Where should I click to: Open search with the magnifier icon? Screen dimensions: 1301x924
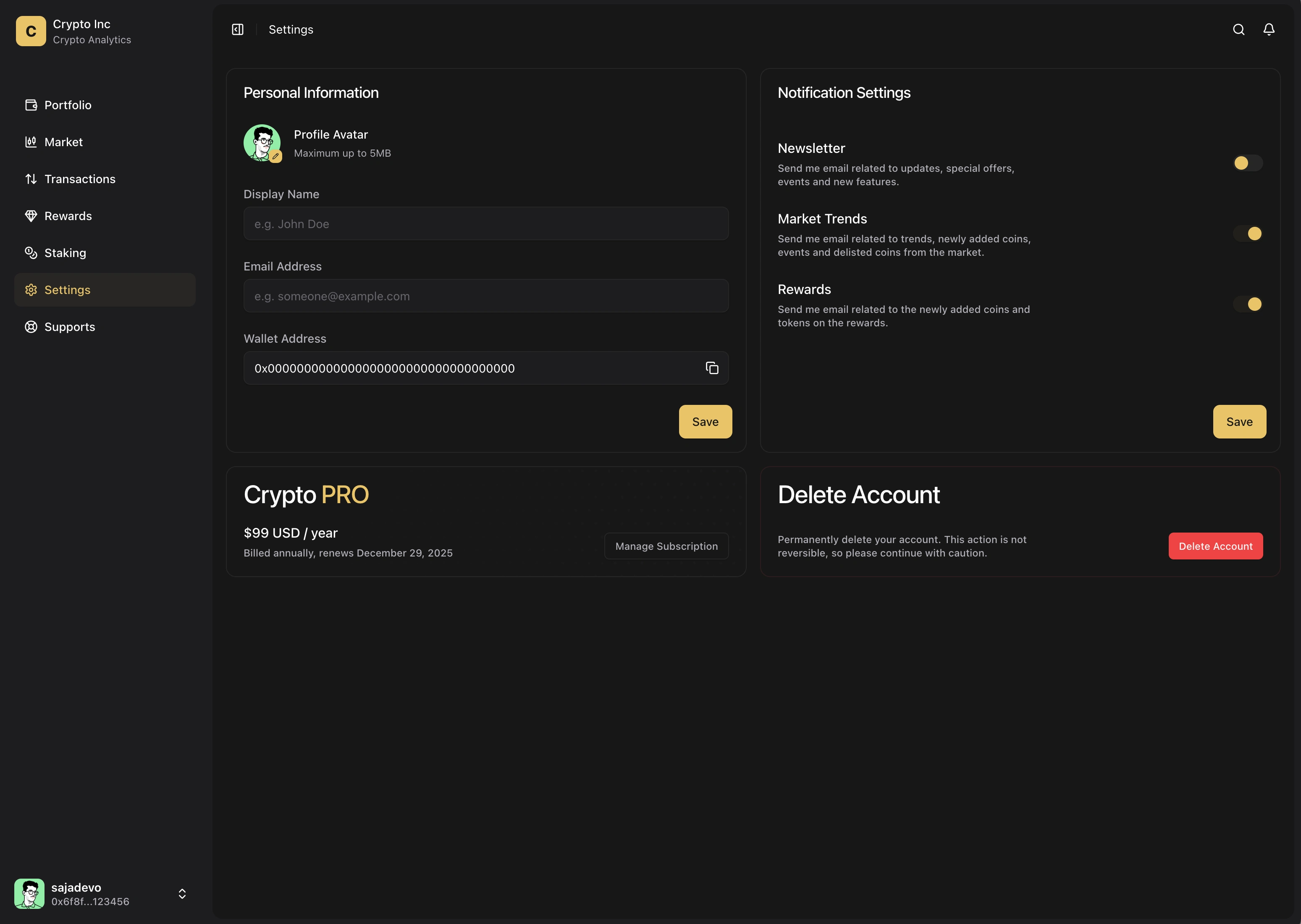click(1238, 29)
